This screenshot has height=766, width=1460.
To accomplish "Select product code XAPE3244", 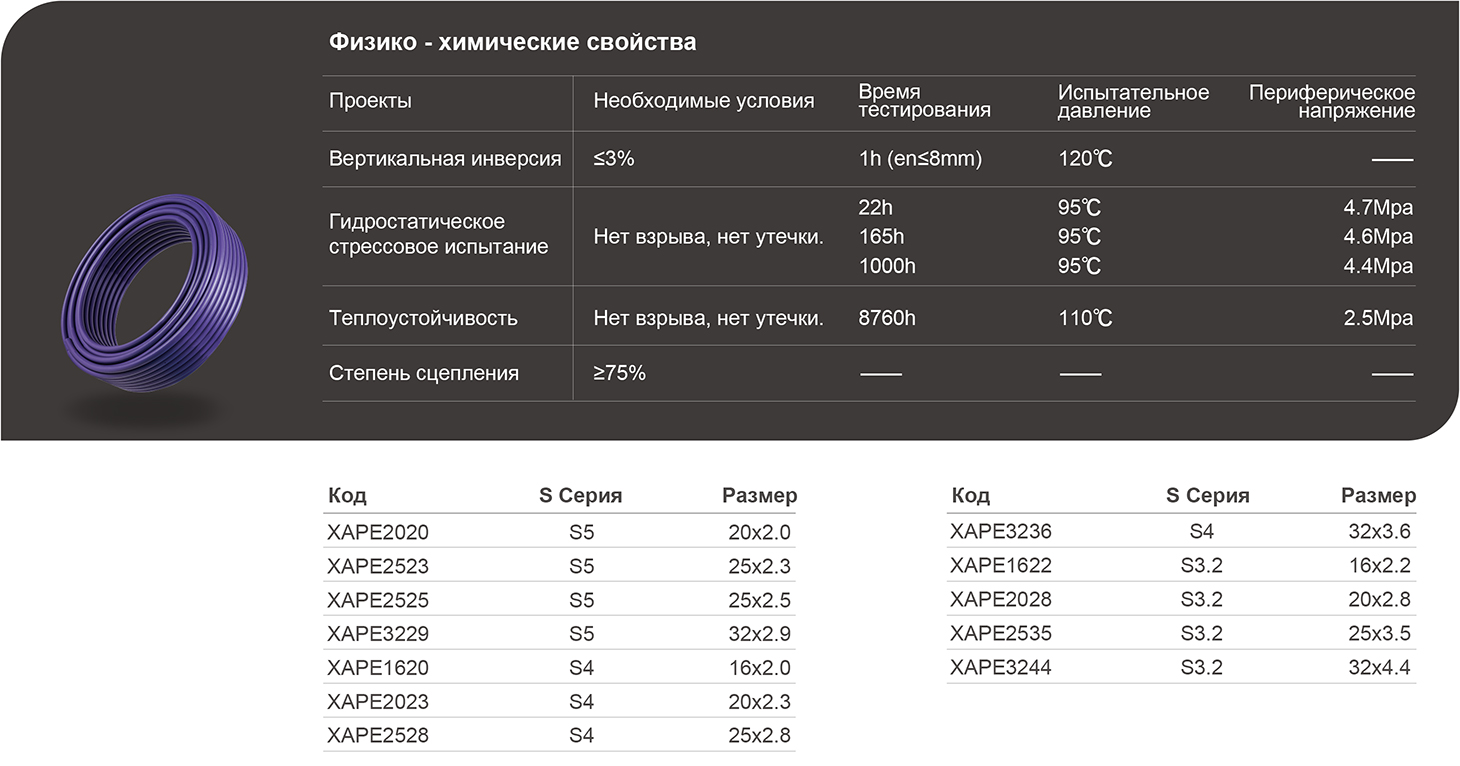I will 1001,667.
